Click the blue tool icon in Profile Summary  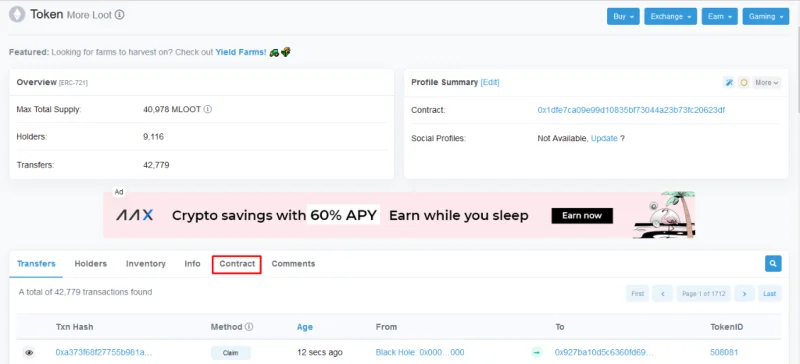[729, 83]
